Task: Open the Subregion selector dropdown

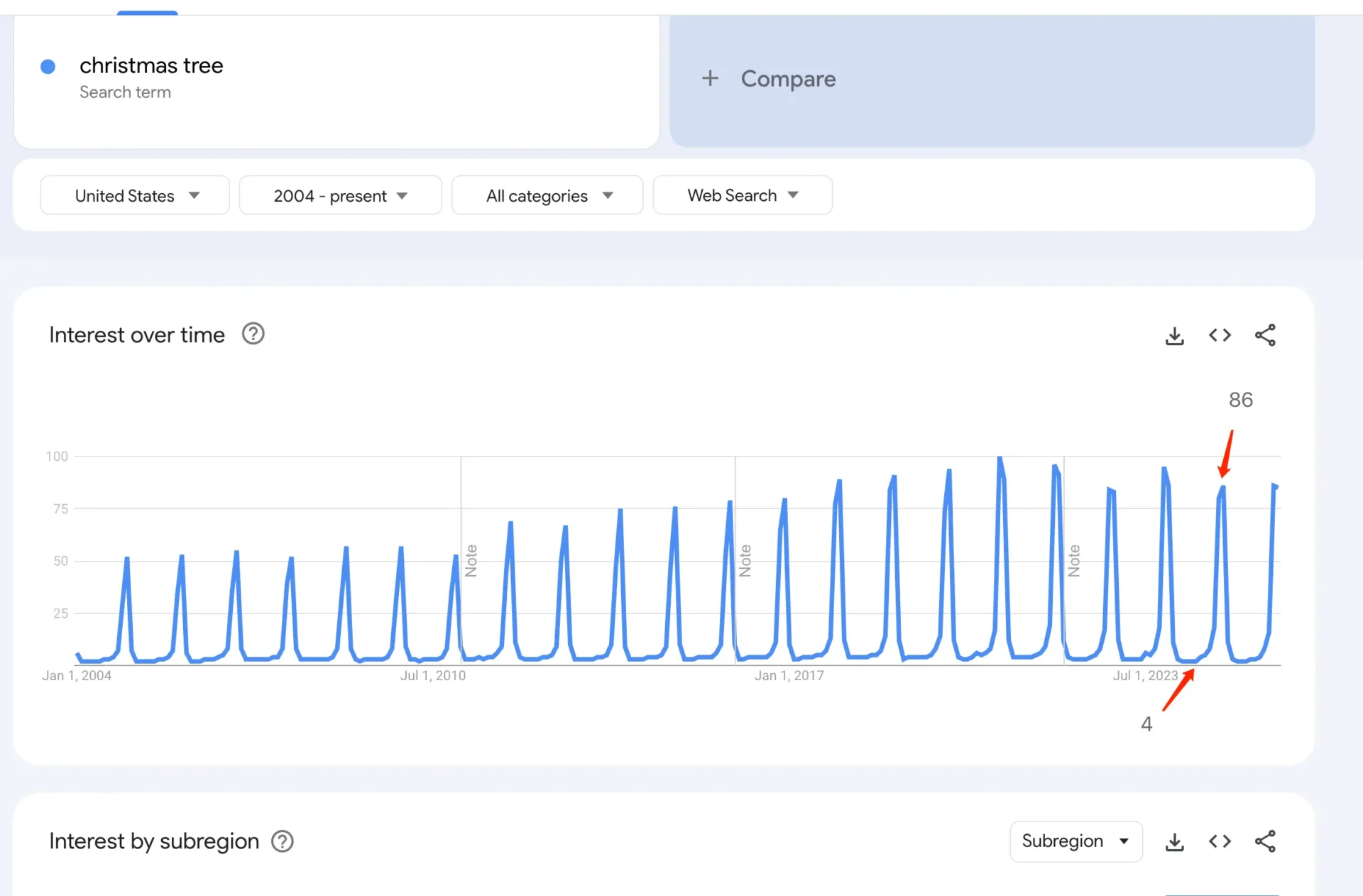Action: [1075, 841]
